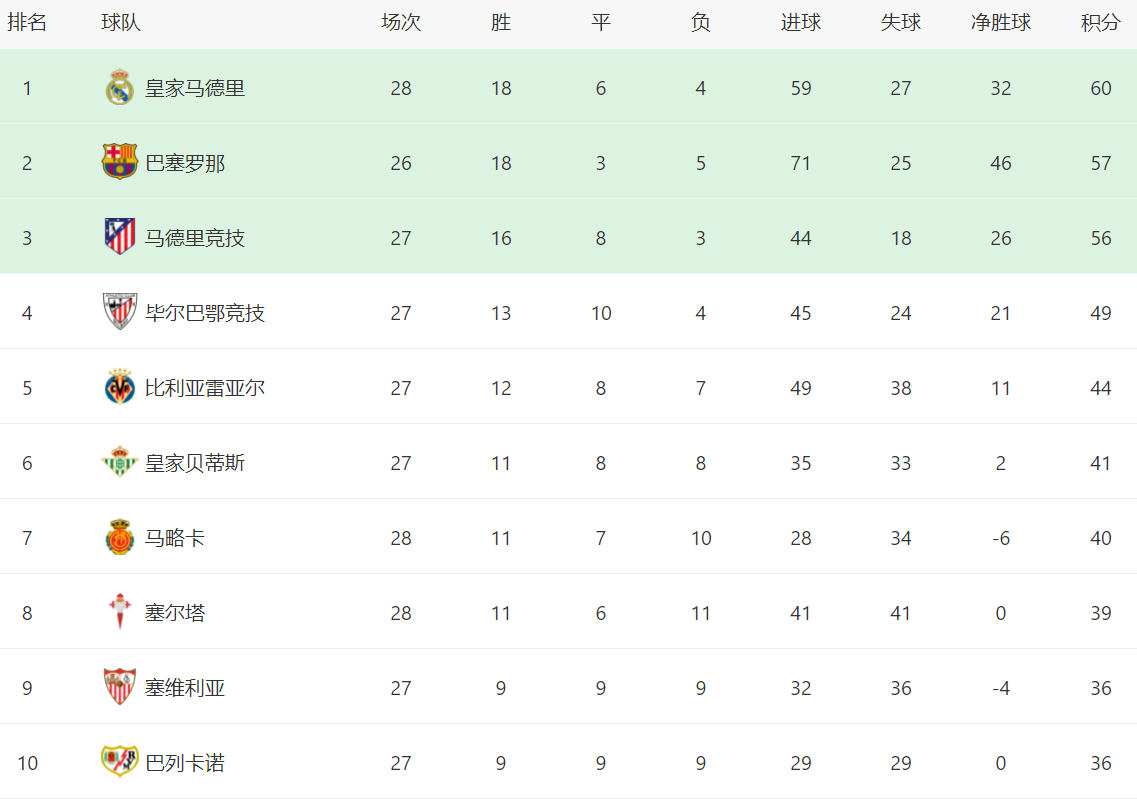This screenshot has height=799, width=1137.
Task: Click team name 塞维利亚
Action: (185, 688)
